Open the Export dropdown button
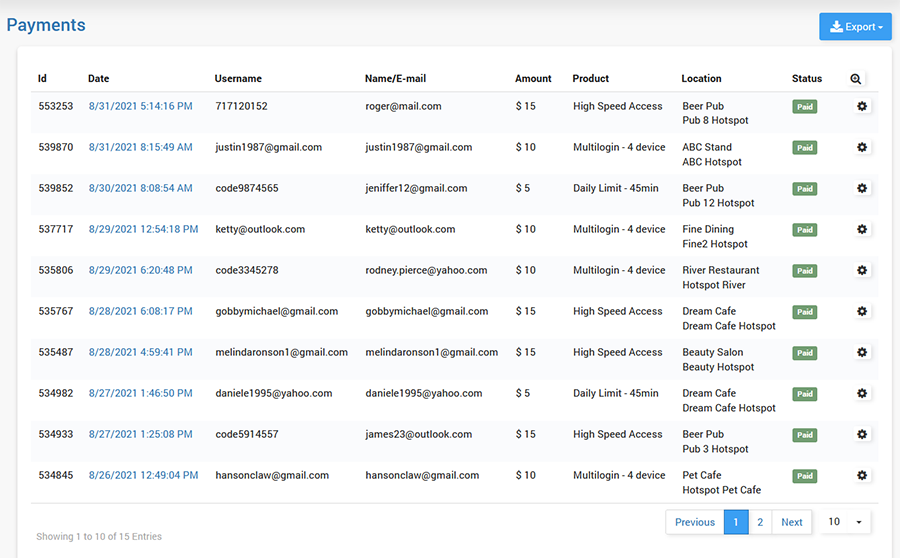The image size is (900, 558). click(854, 27)
